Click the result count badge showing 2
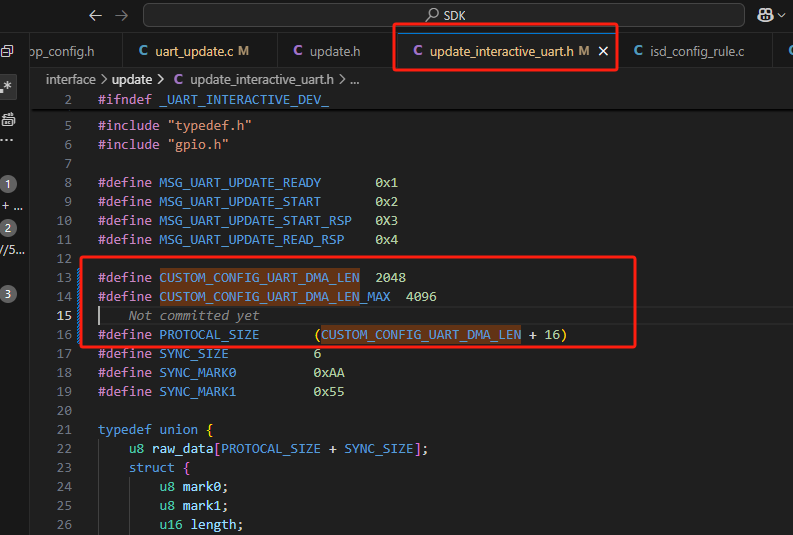This screenshot has height=535, width=793. click(x=8, y=228)
